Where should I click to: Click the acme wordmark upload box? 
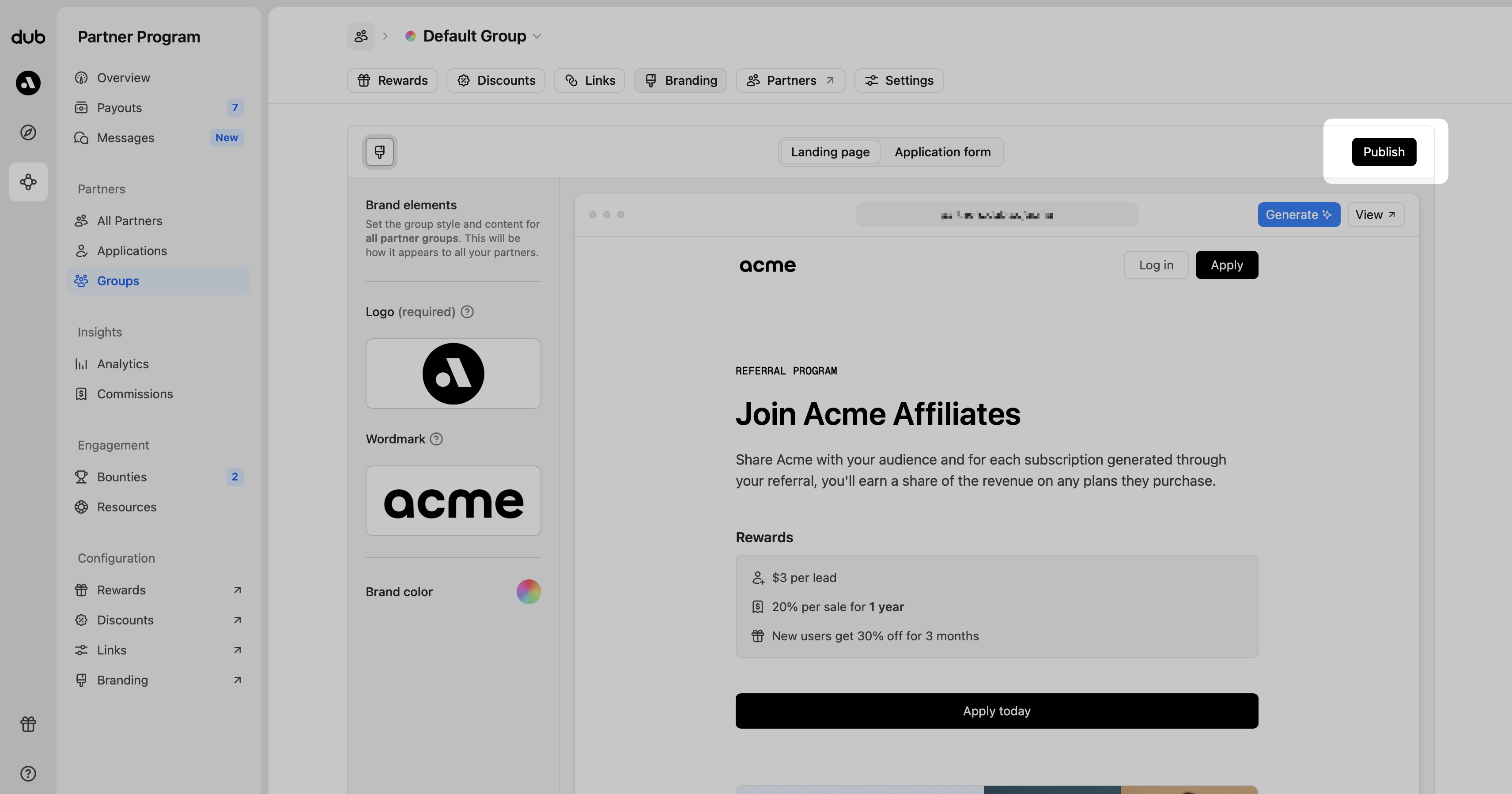tap(453, 501)
